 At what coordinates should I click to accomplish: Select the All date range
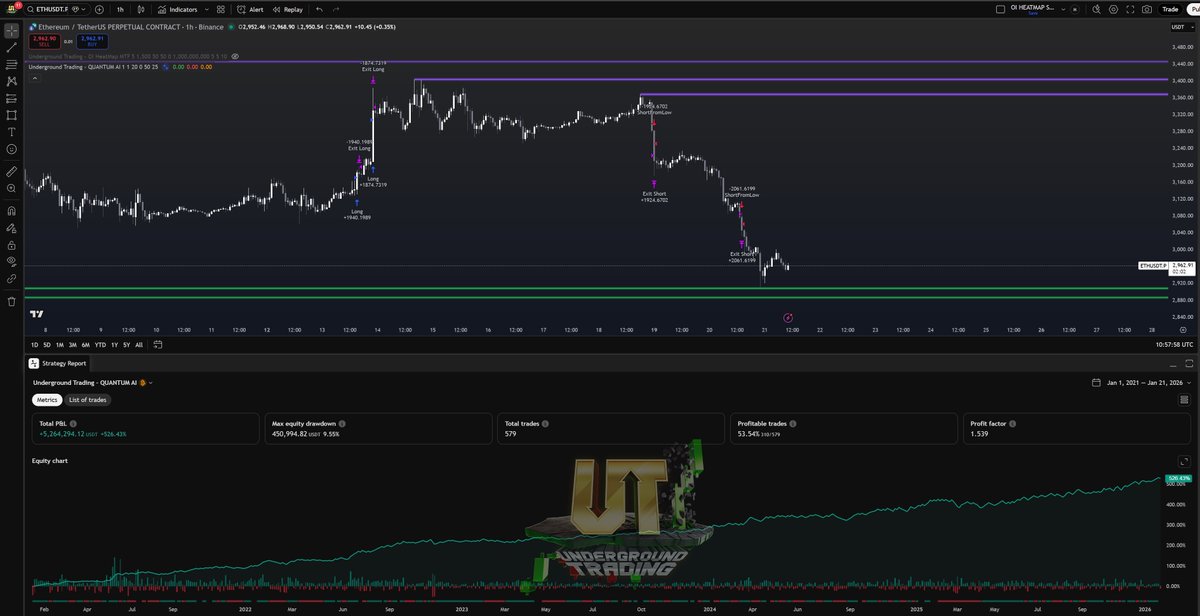138,344
